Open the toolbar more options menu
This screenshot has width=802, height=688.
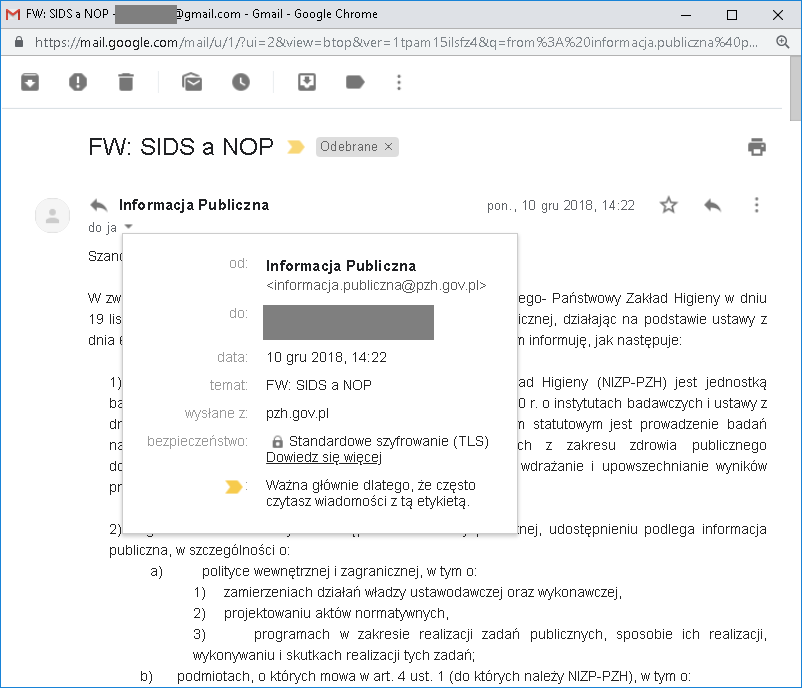point(399,82)
